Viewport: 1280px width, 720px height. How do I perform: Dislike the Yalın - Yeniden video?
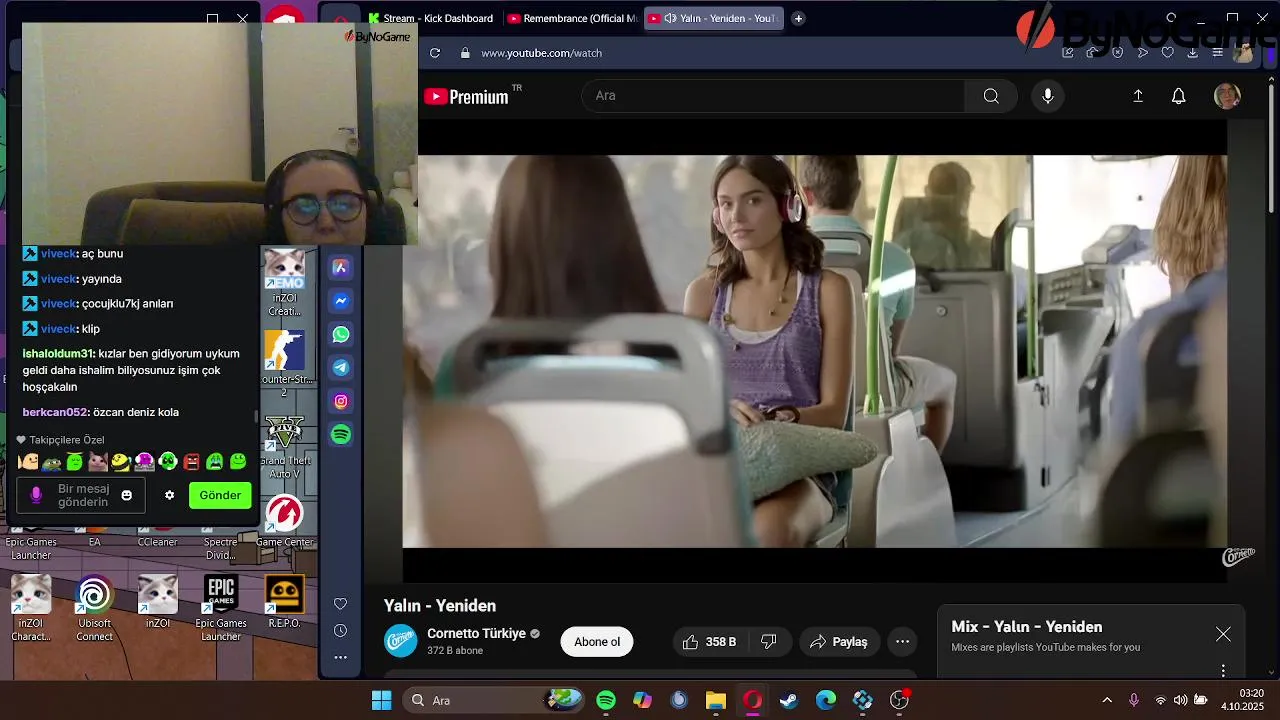click(x=769, y=642)
